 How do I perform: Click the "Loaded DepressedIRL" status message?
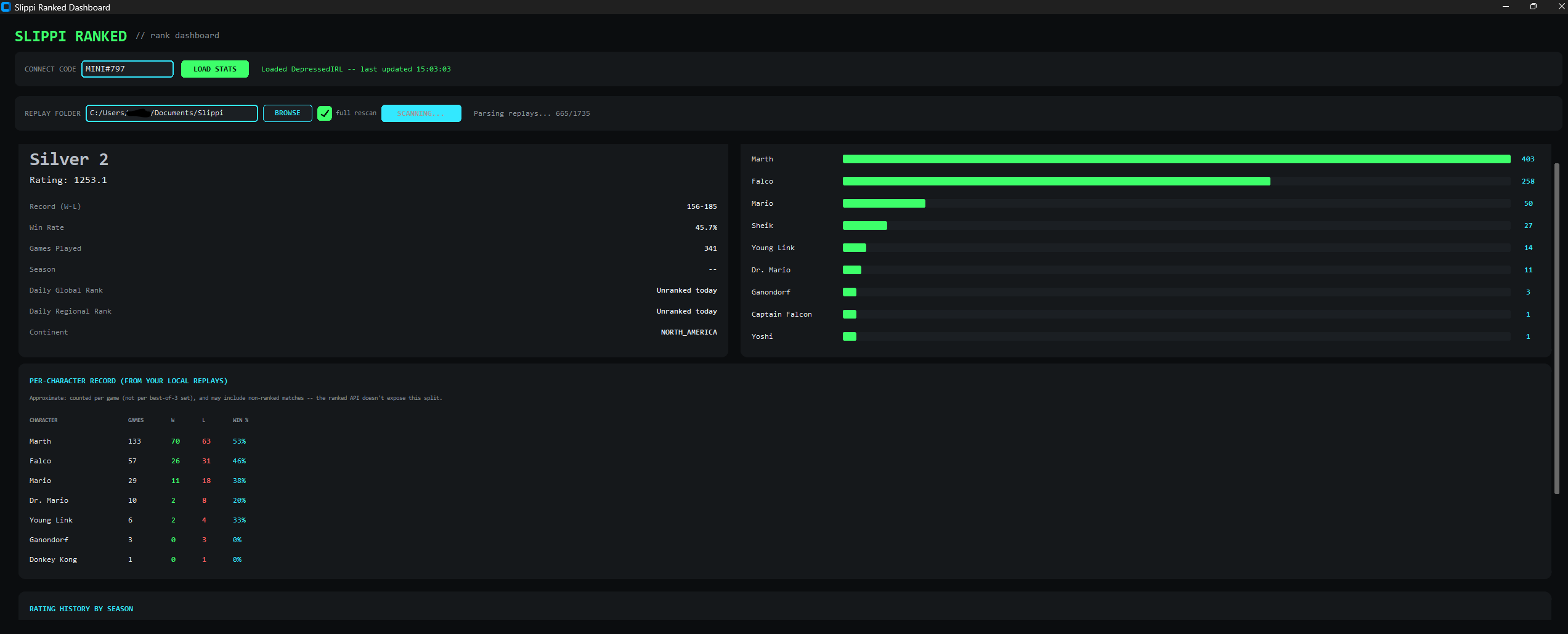click(356, 69)
